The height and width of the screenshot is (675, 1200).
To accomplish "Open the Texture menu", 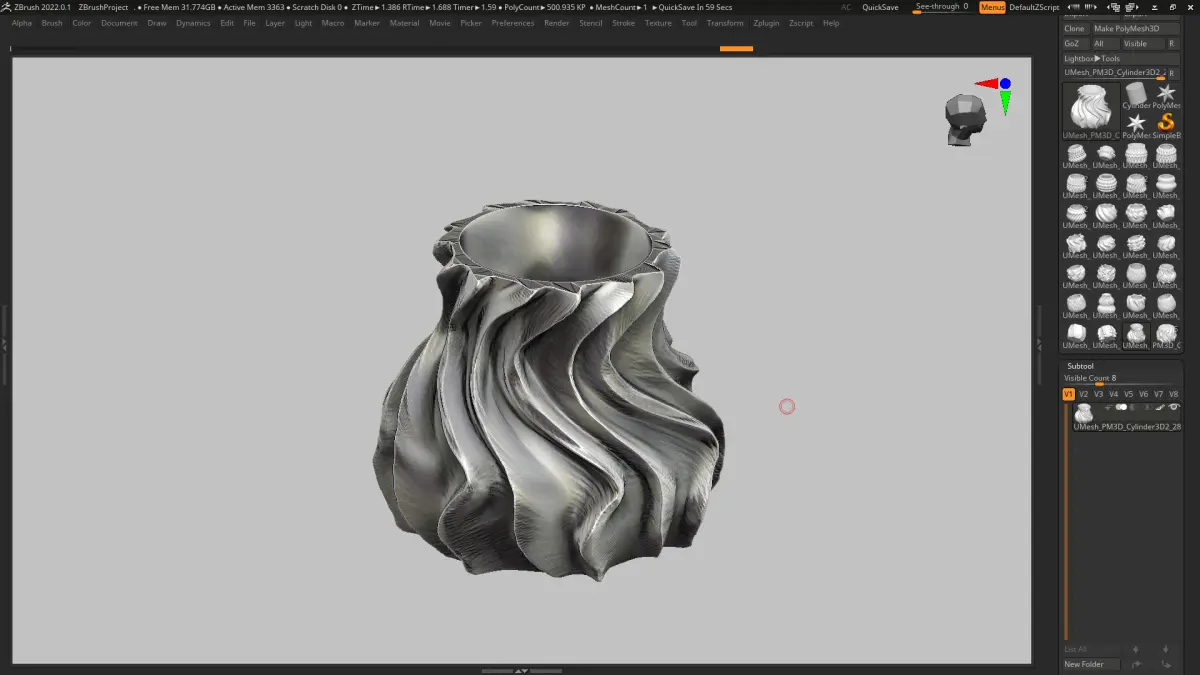I will (x=658, y=23).
